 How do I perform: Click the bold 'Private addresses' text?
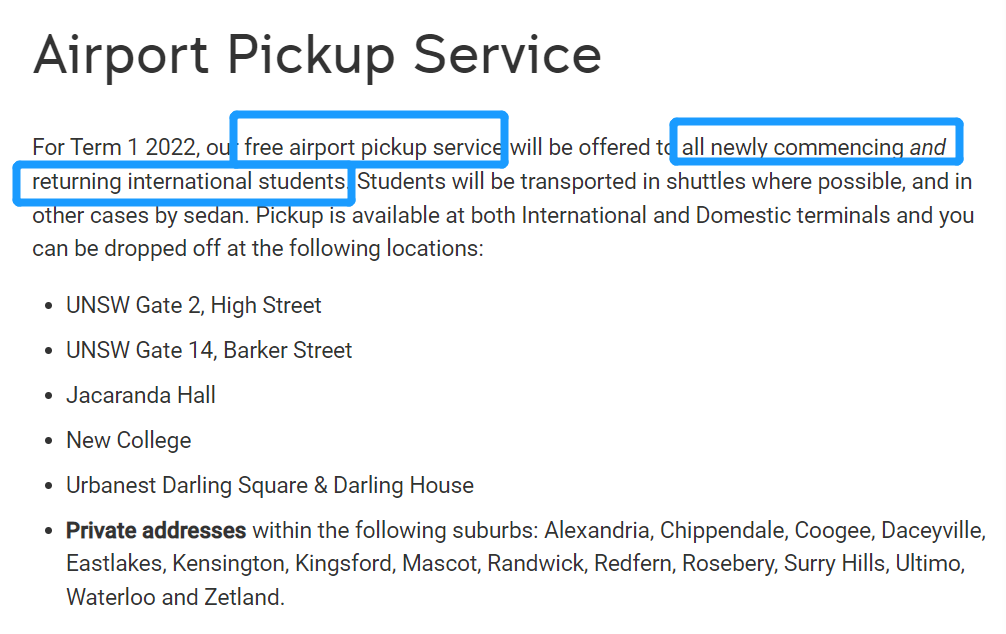(156, 530)
